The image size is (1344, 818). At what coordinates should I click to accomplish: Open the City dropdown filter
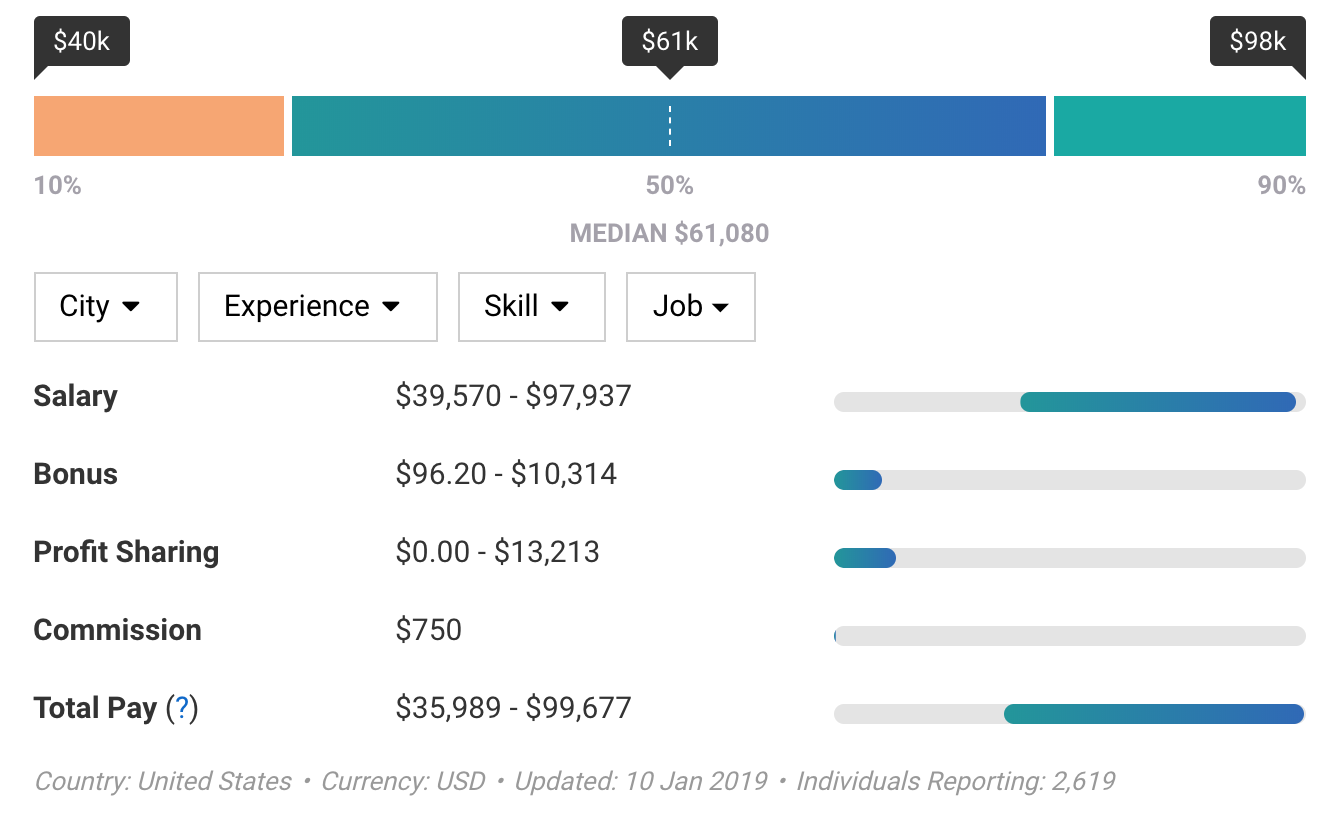(105, 306)
